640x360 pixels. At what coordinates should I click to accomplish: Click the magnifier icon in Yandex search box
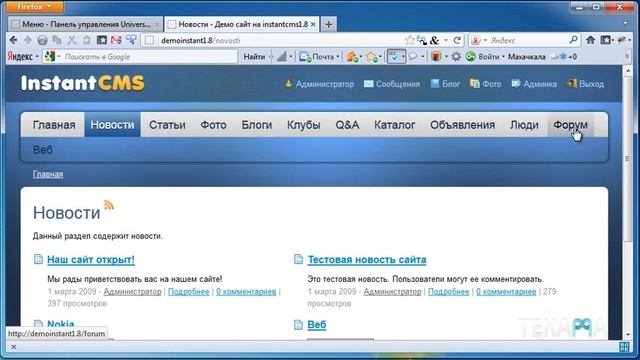coord(573,40)
